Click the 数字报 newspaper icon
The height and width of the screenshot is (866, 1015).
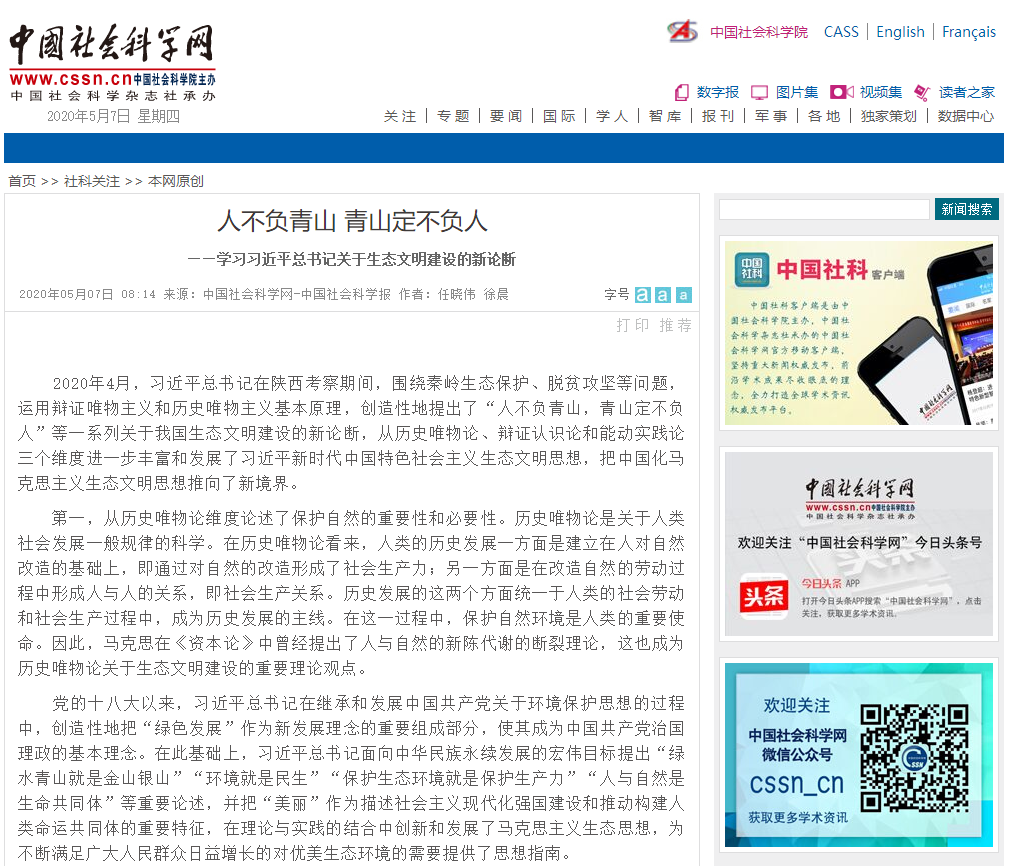681,92
